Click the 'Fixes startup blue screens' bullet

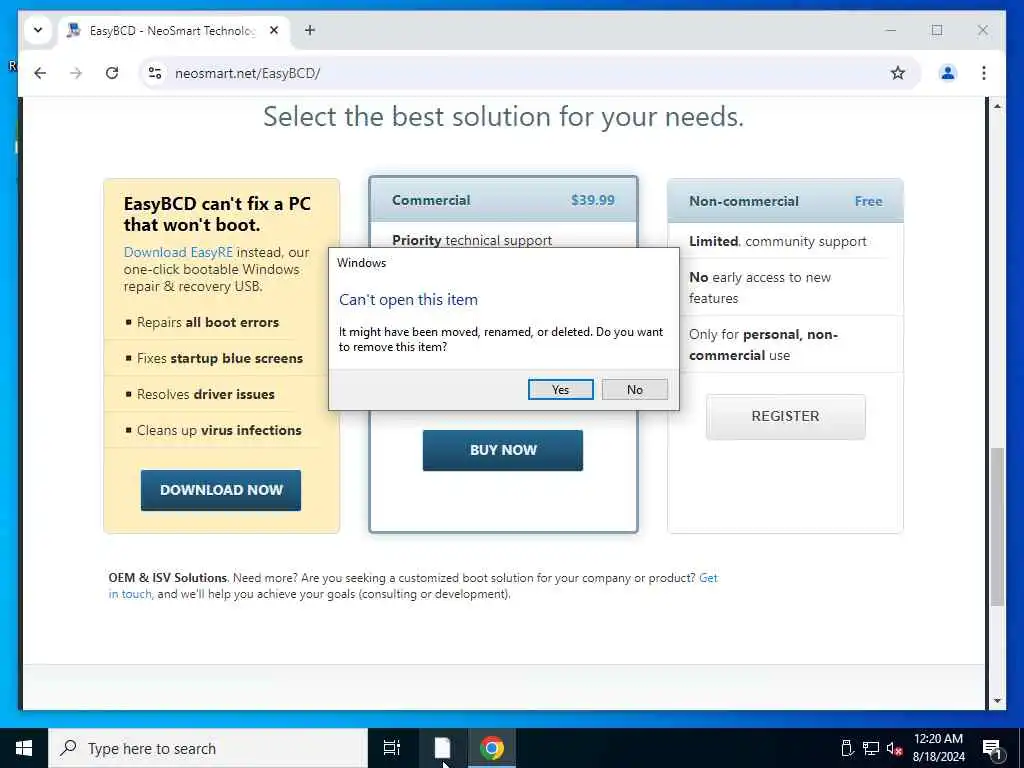pos(219,358)
